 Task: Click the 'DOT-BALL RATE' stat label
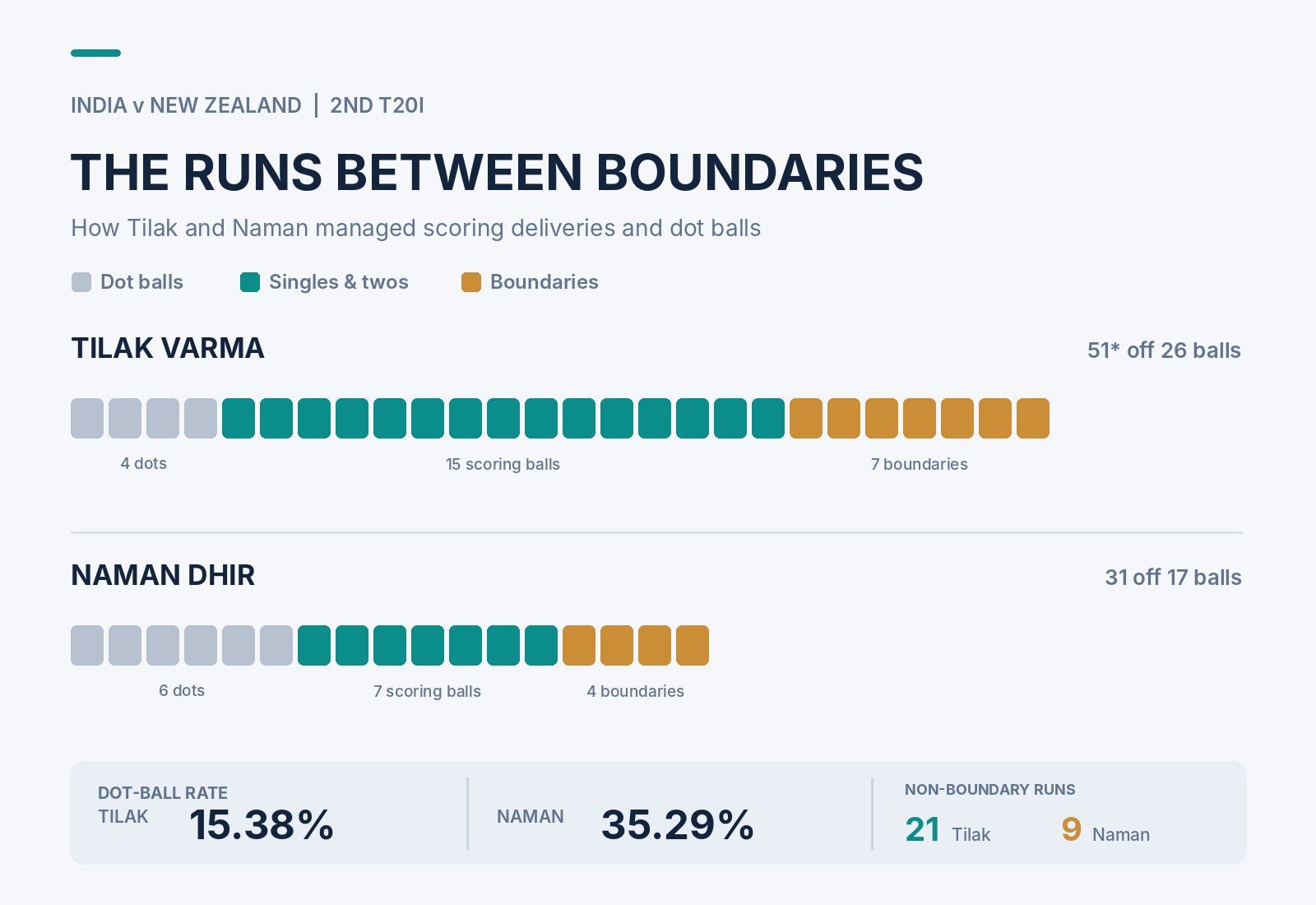(163, 793)
